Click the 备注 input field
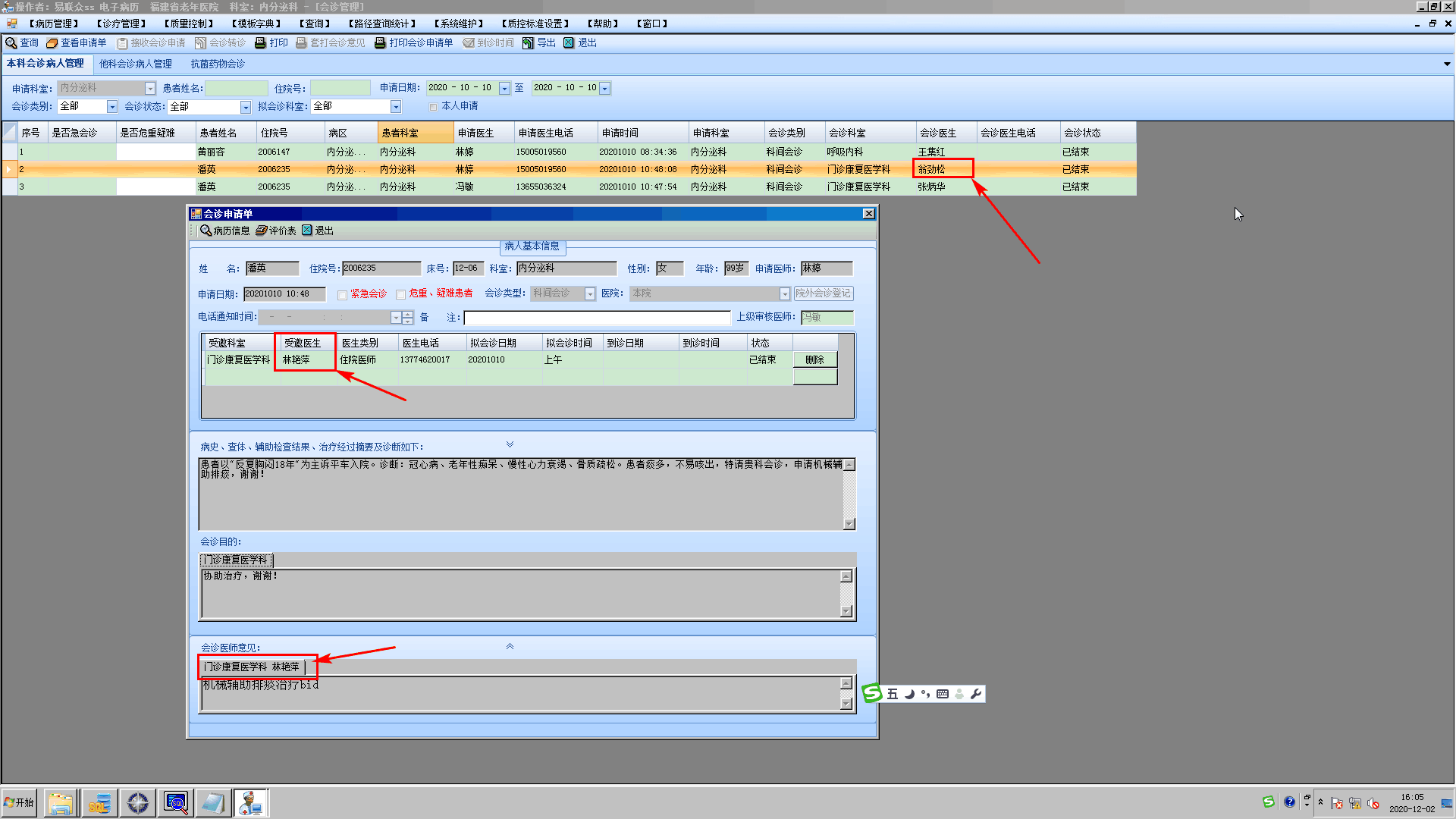Screen dimensions: 1456x819 click(597, 318)
